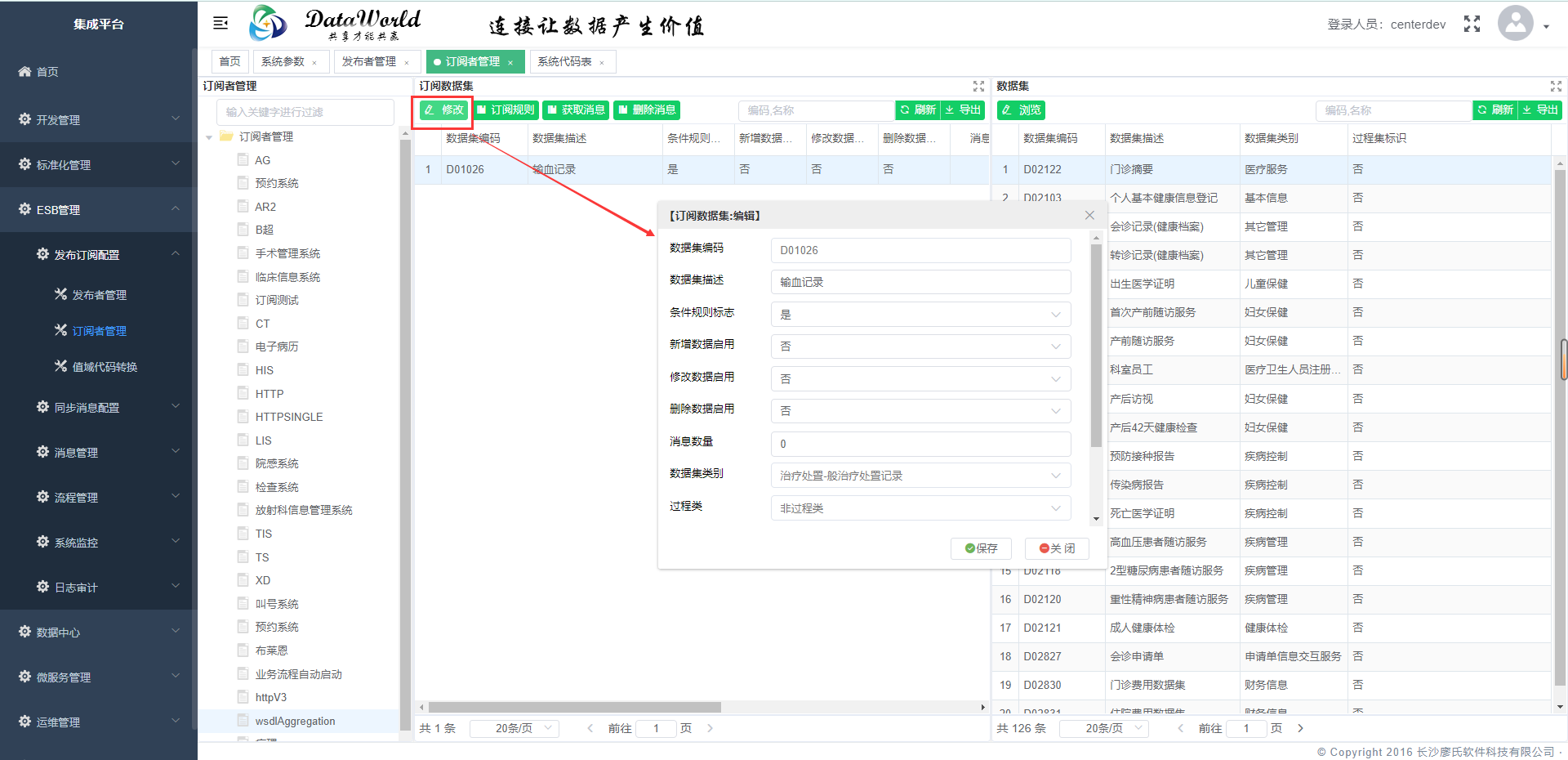Open the 修改数据启用 dropdown
This screenshot has width=1568, height=760.
[x=920, y=379]
